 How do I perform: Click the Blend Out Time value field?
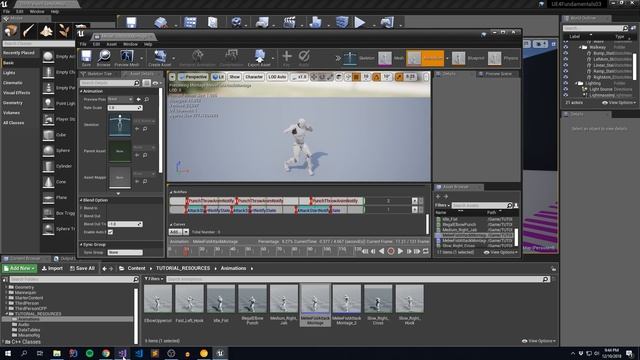[x=125, y=224]
